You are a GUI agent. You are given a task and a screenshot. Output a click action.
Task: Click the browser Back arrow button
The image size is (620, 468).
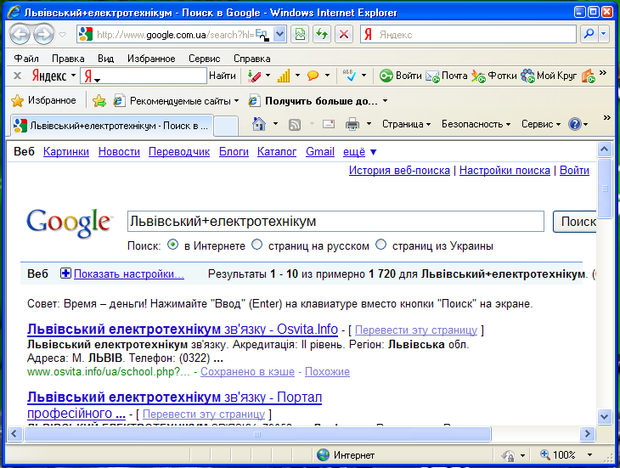(x=20, y=34)
